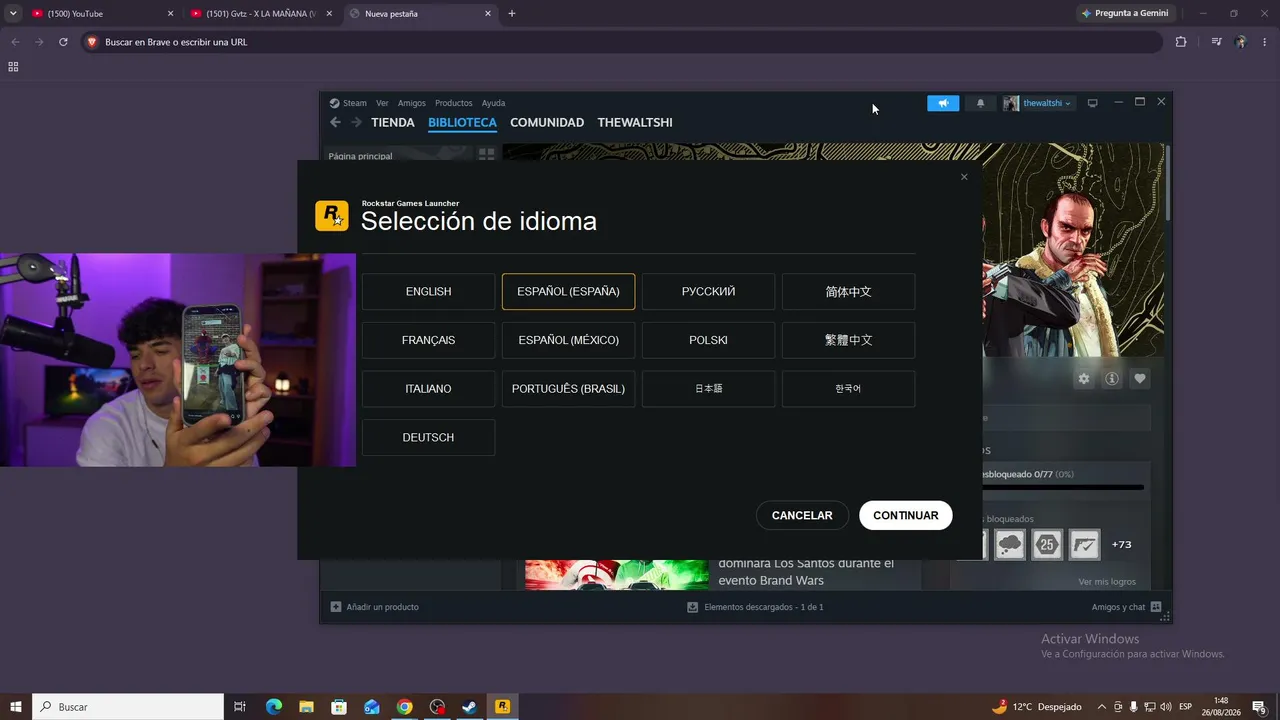This screenshot has height=720, width=1280.
Task: Select РУССКИЙ language option
Action: (708, 292)
